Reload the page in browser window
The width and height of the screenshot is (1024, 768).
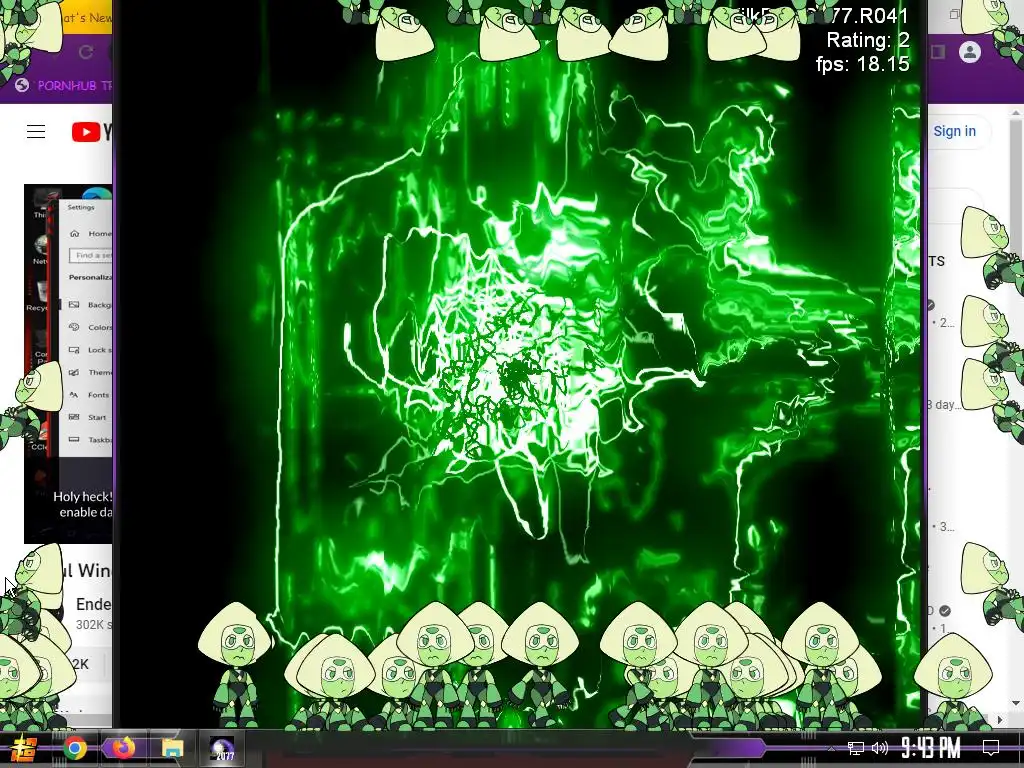(86, 52)
